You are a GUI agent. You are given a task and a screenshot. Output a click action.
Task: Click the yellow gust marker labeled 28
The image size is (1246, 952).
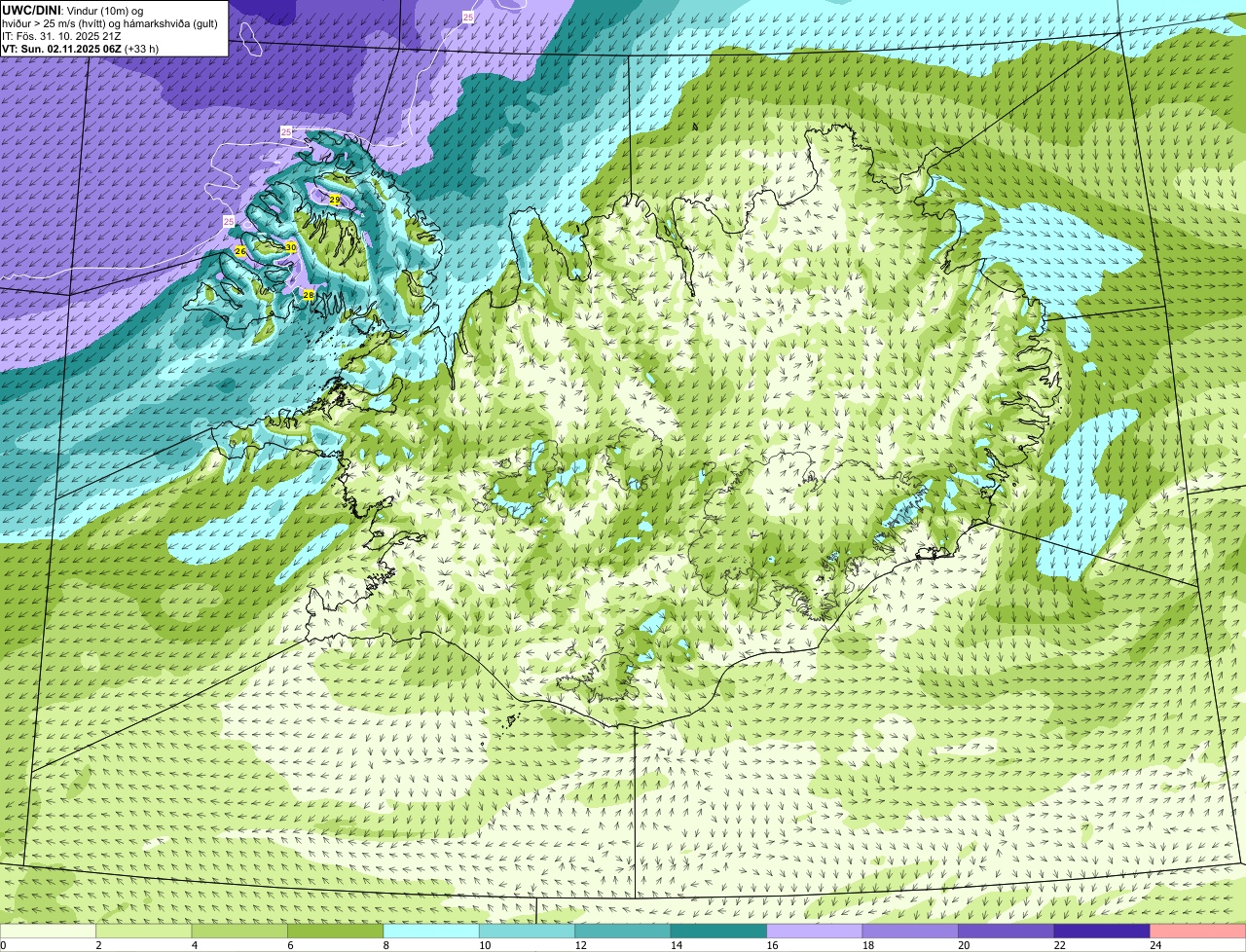(309, 294)
